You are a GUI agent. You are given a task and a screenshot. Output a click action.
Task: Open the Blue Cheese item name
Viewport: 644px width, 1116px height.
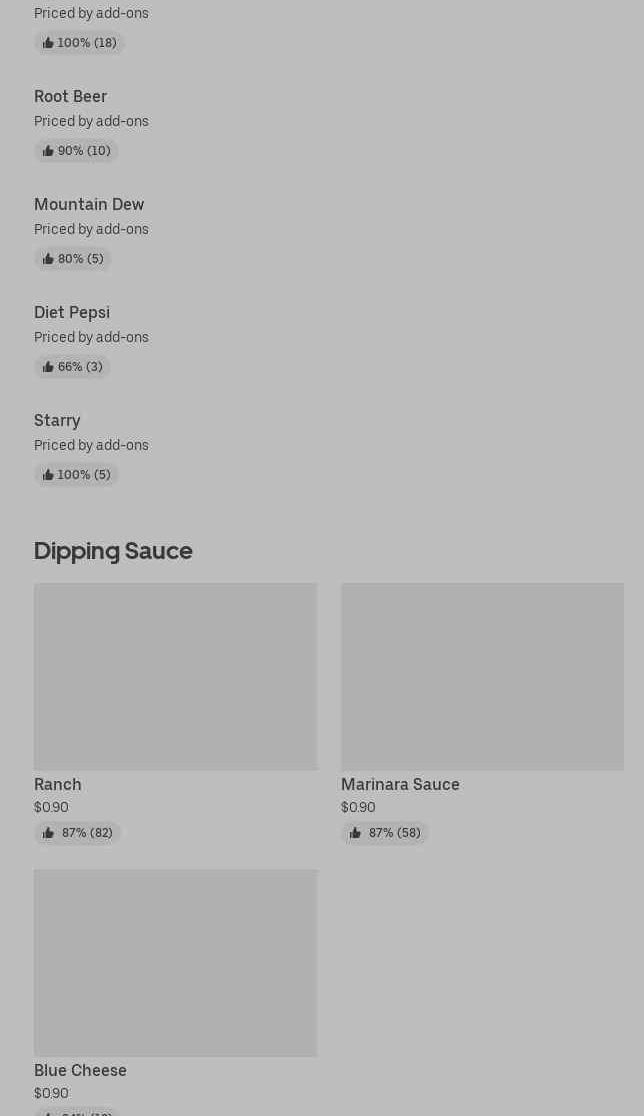[80, 1070]
